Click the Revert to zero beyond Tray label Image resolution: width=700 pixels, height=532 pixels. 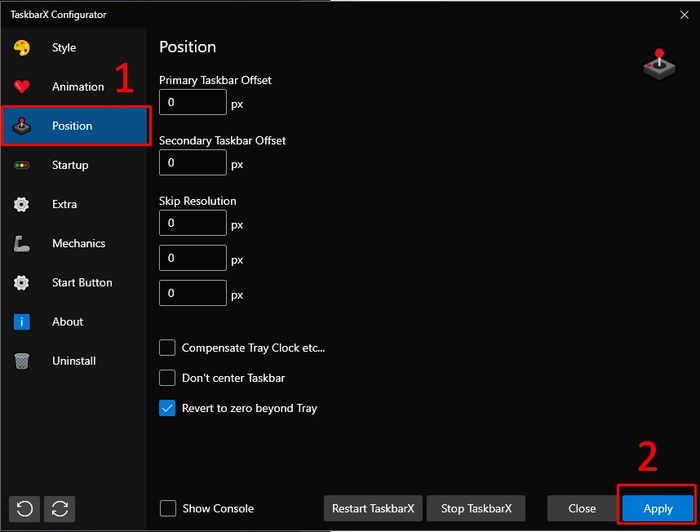[249, 408]
